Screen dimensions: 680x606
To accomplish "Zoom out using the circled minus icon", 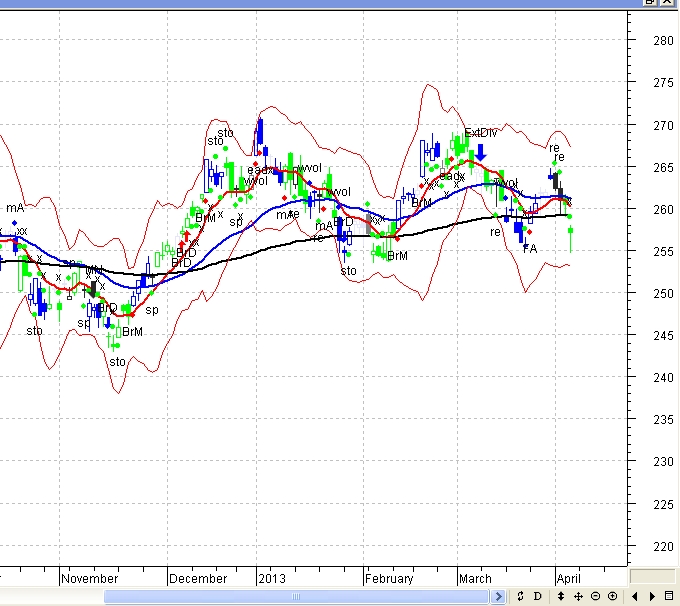I will pos(596,597).
